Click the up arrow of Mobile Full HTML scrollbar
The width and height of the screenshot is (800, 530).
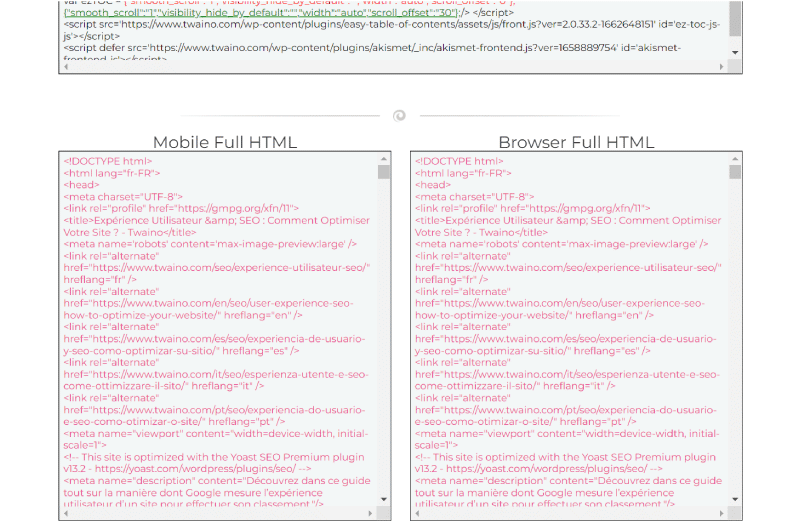(384, 159)
